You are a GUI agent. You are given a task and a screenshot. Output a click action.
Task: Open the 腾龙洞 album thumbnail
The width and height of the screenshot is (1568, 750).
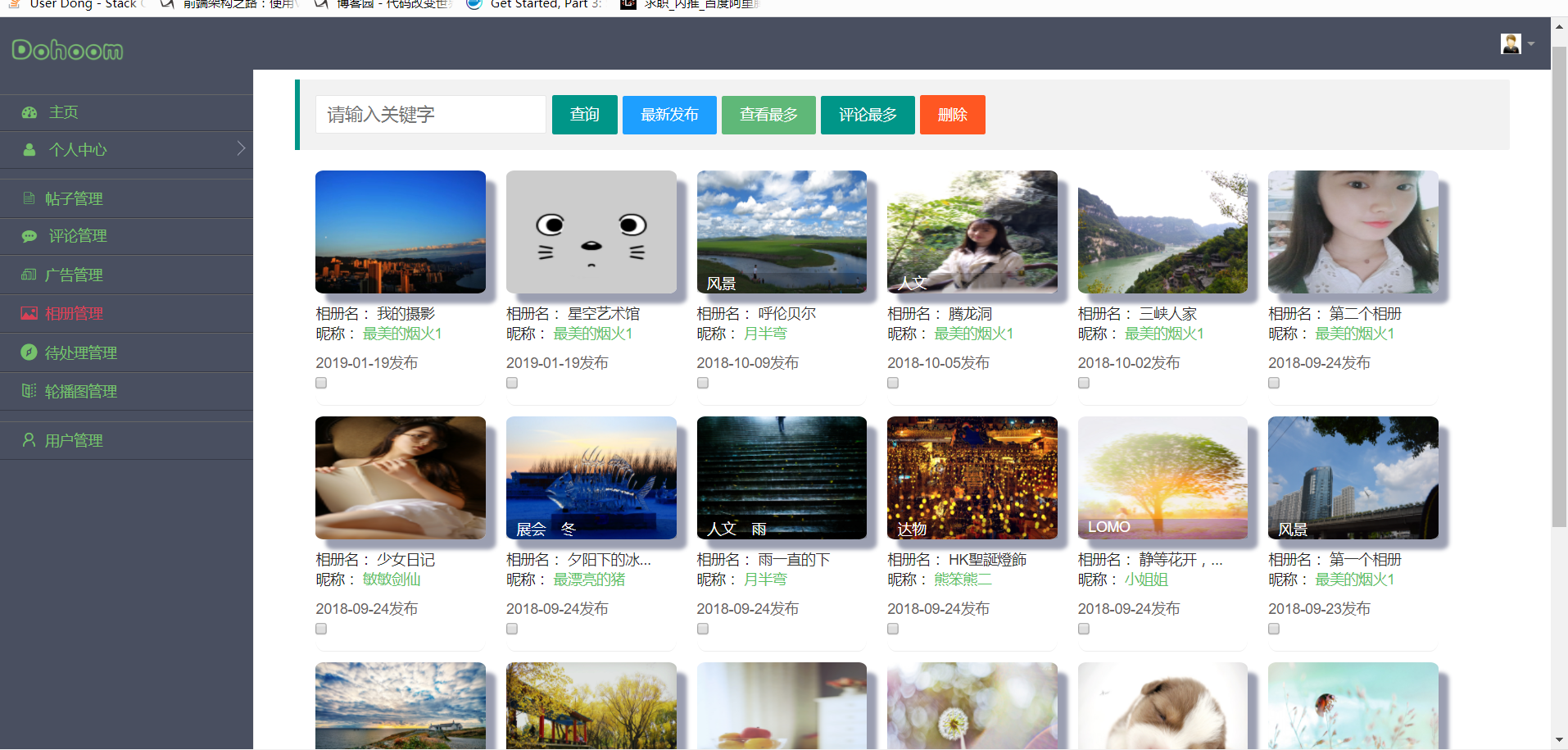(972, 232)
